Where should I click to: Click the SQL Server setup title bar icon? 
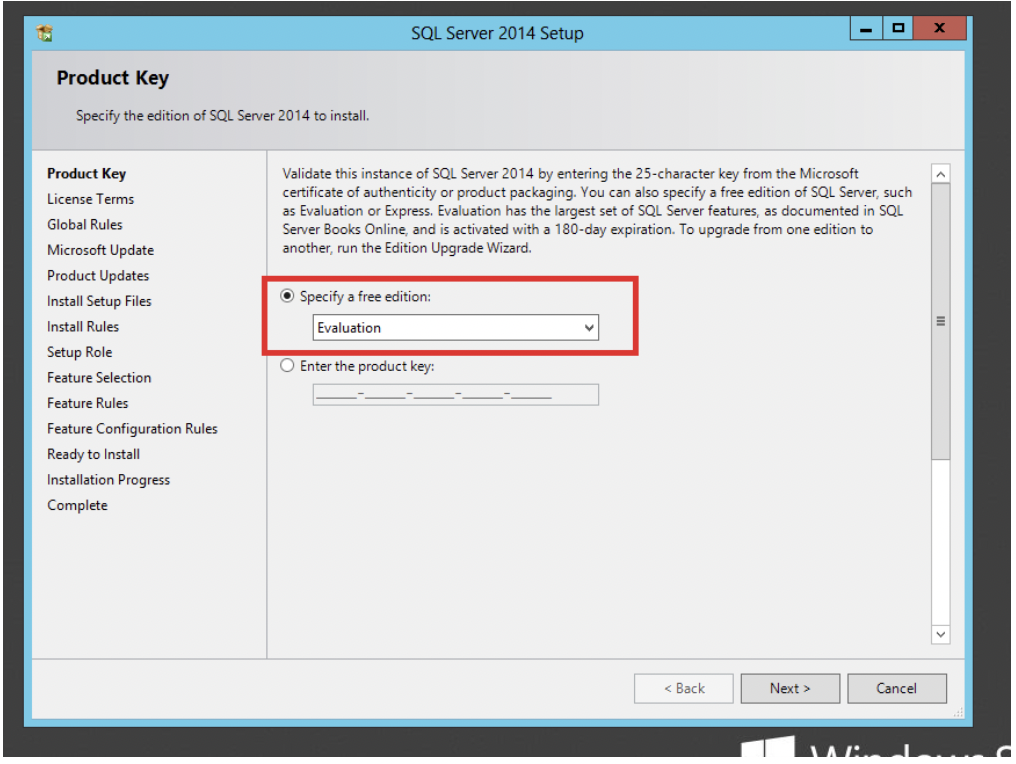45,32
